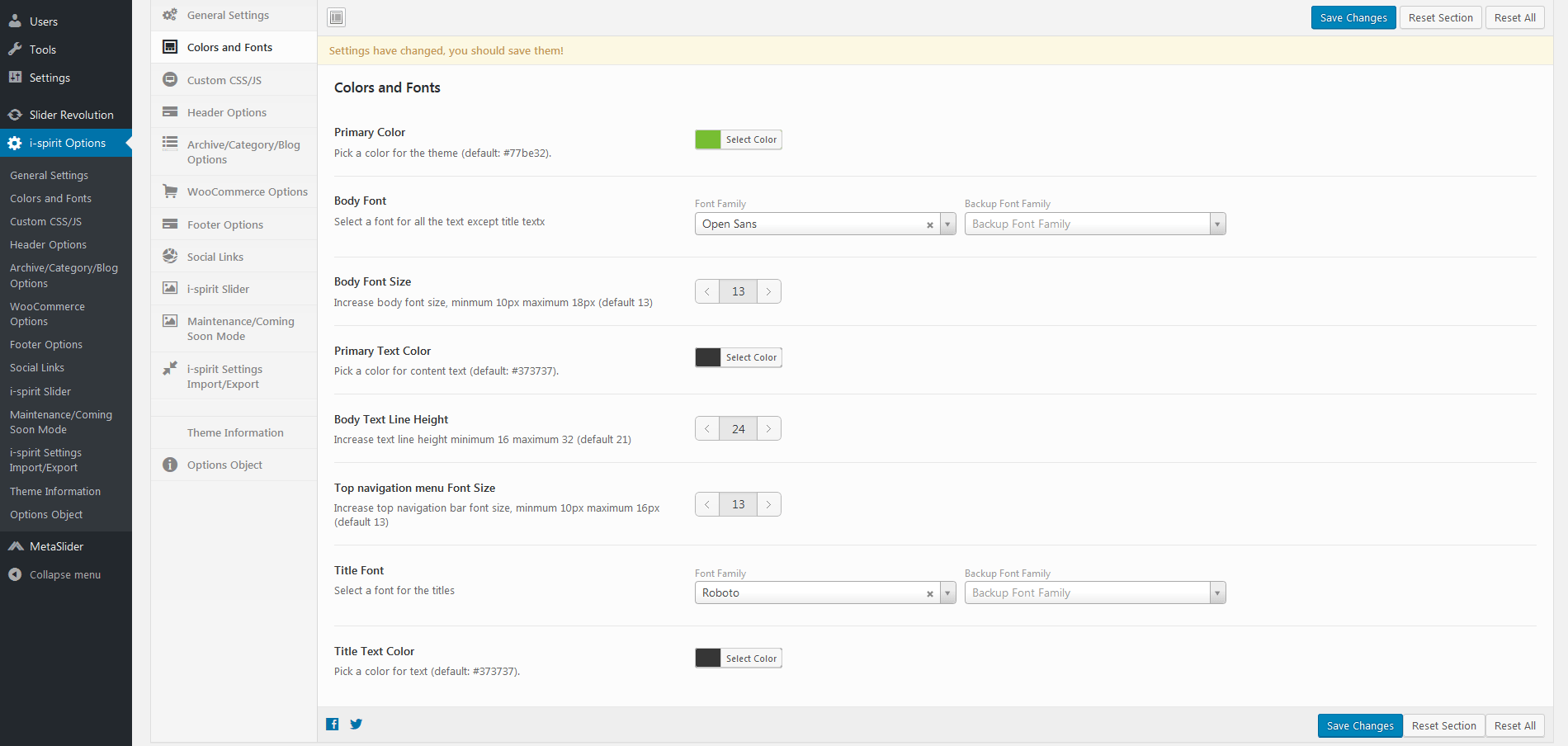Image resolution: width=1568 pixels, height=746 pixels.
Task: Open Options Object in admin submenu
Action: 46,514
